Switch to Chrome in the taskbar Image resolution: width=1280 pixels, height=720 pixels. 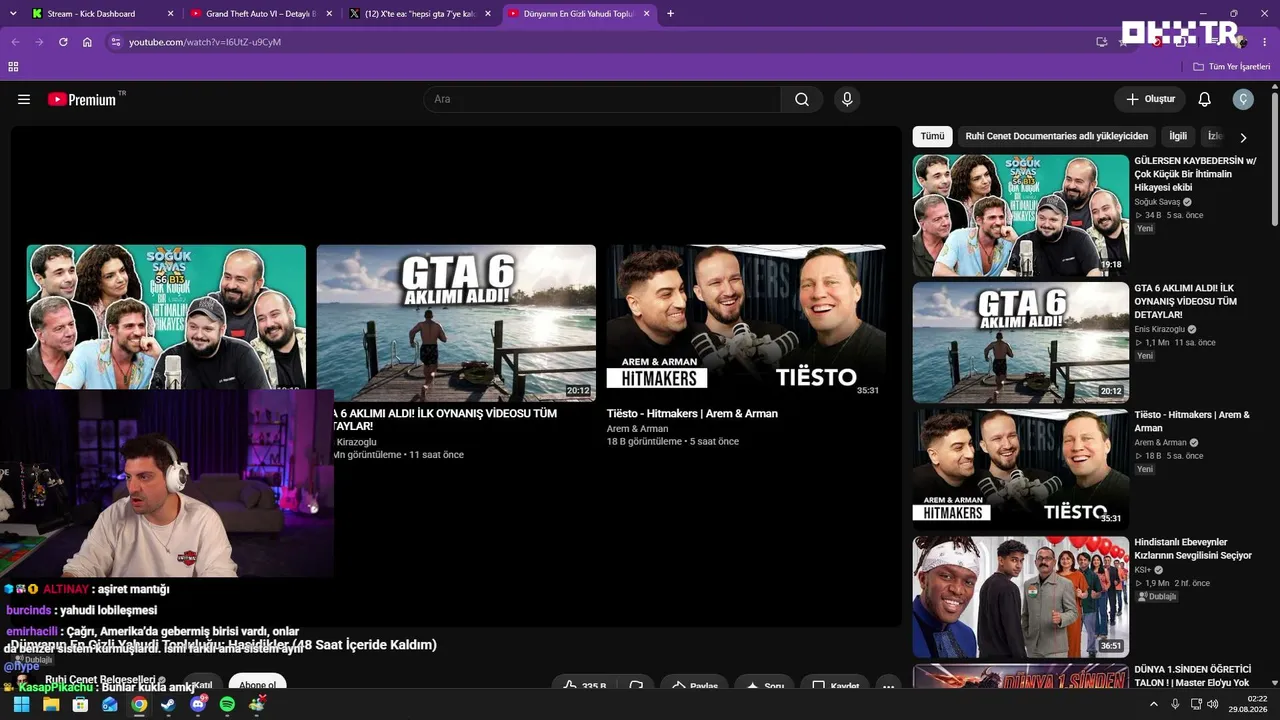pos(139,705)
